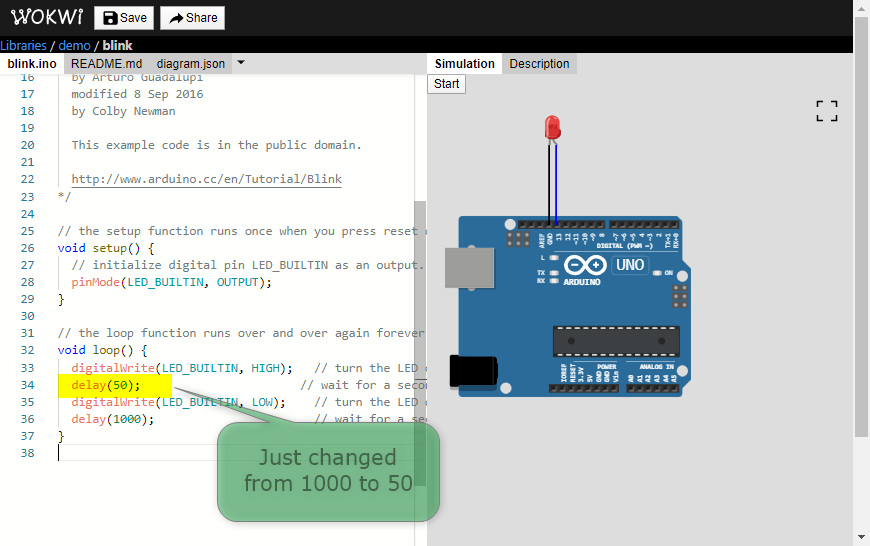Expand the file tabs dropdown arrow

pos(241,63)
